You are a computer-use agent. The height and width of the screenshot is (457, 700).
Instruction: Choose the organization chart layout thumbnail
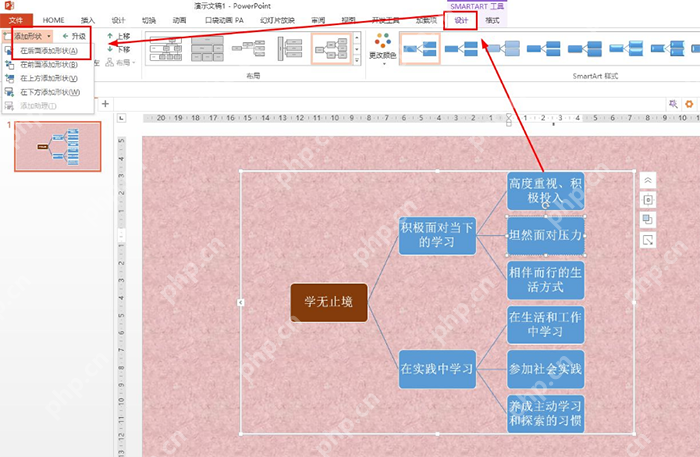click(166, 49)
